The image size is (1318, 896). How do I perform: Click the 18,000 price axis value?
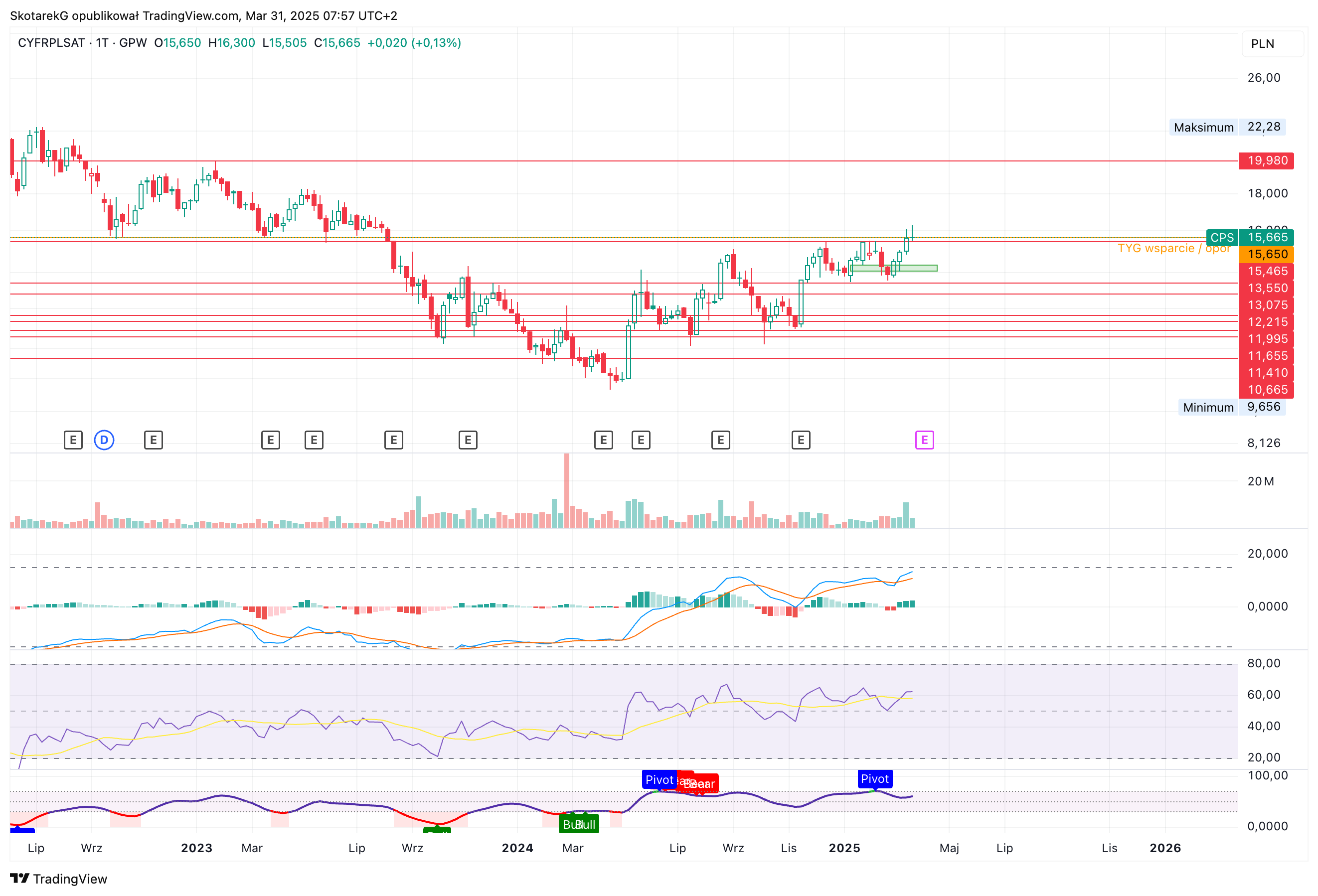[x=1268, y=193]
